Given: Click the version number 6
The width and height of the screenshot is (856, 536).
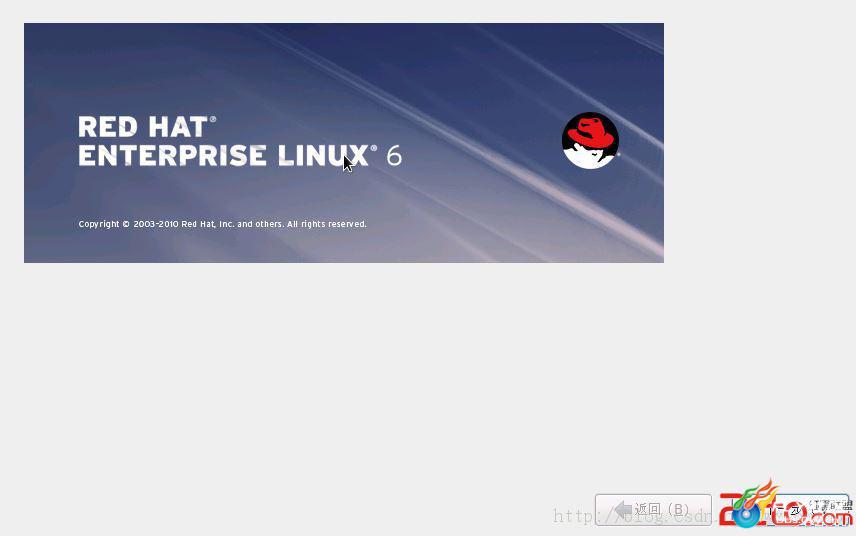Looking at the screenshot, I should click(394, 156).
